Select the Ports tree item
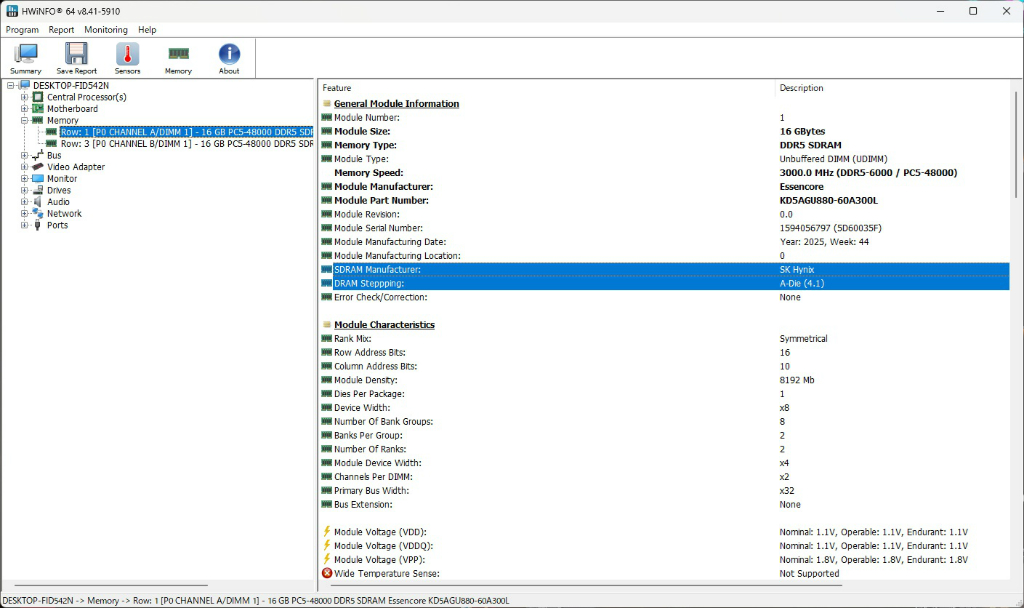1024x608 pixels. pos(57,225)
